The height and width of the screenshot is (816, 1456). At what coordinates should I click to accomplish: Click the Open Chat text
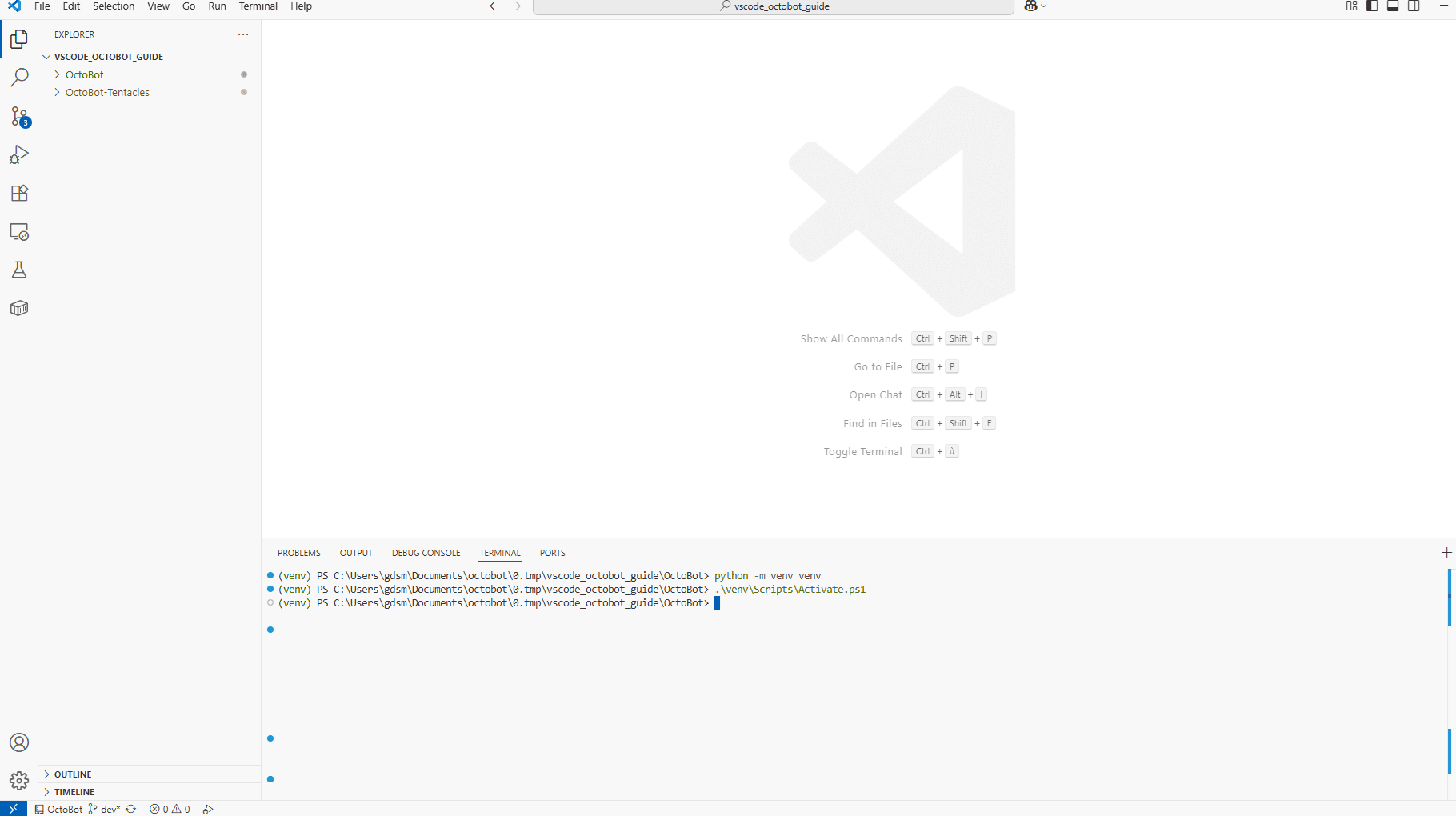coord(875,395)
